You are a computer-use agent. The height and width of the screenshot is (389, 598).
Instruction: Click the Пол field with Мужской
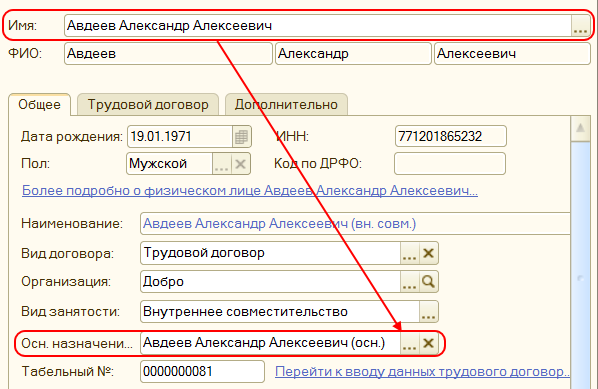point(169,164)
